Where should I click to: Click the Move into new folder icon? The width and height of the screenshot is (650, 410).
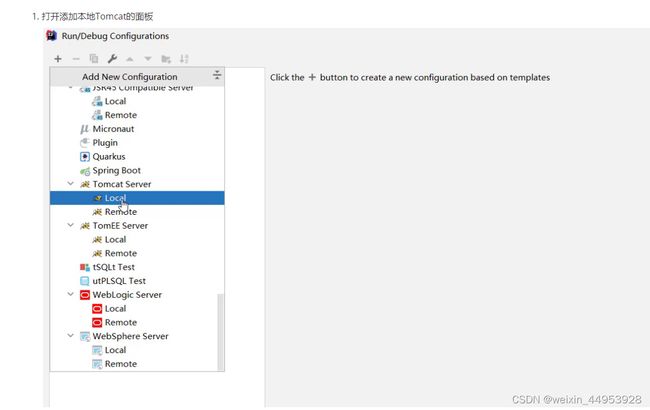(x=166, y=59)
